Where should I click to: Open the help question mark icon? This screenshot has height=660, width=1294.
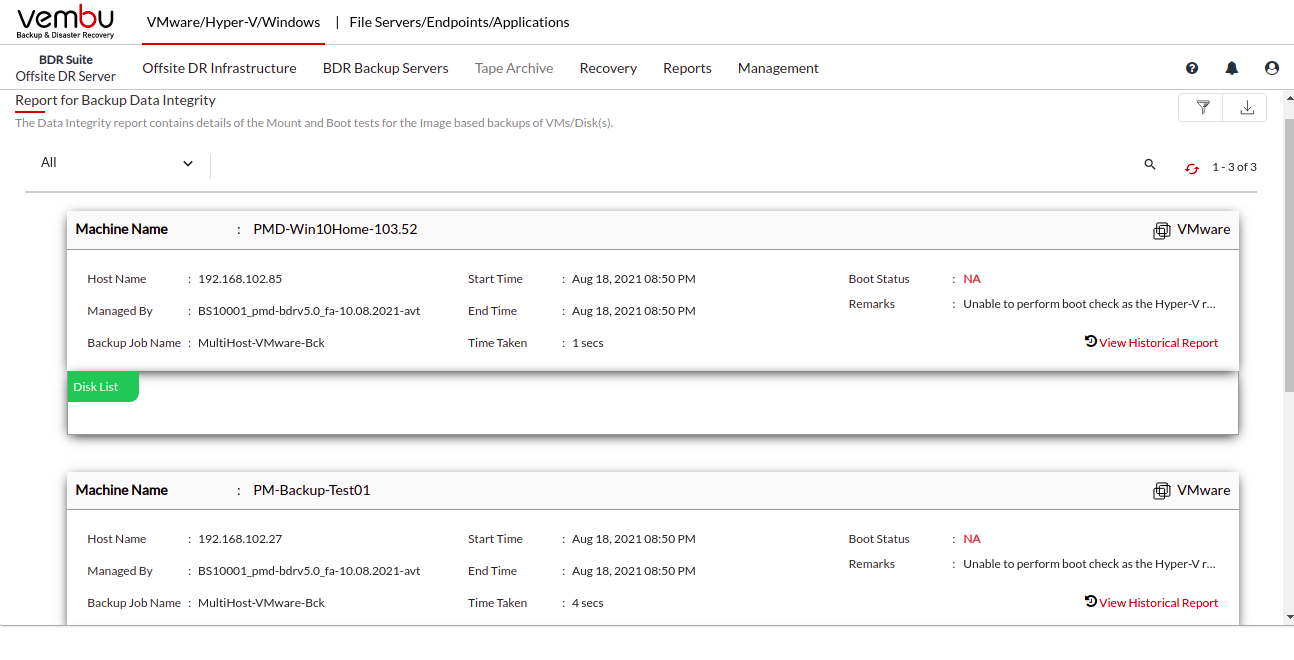[x=1192, y=68]
